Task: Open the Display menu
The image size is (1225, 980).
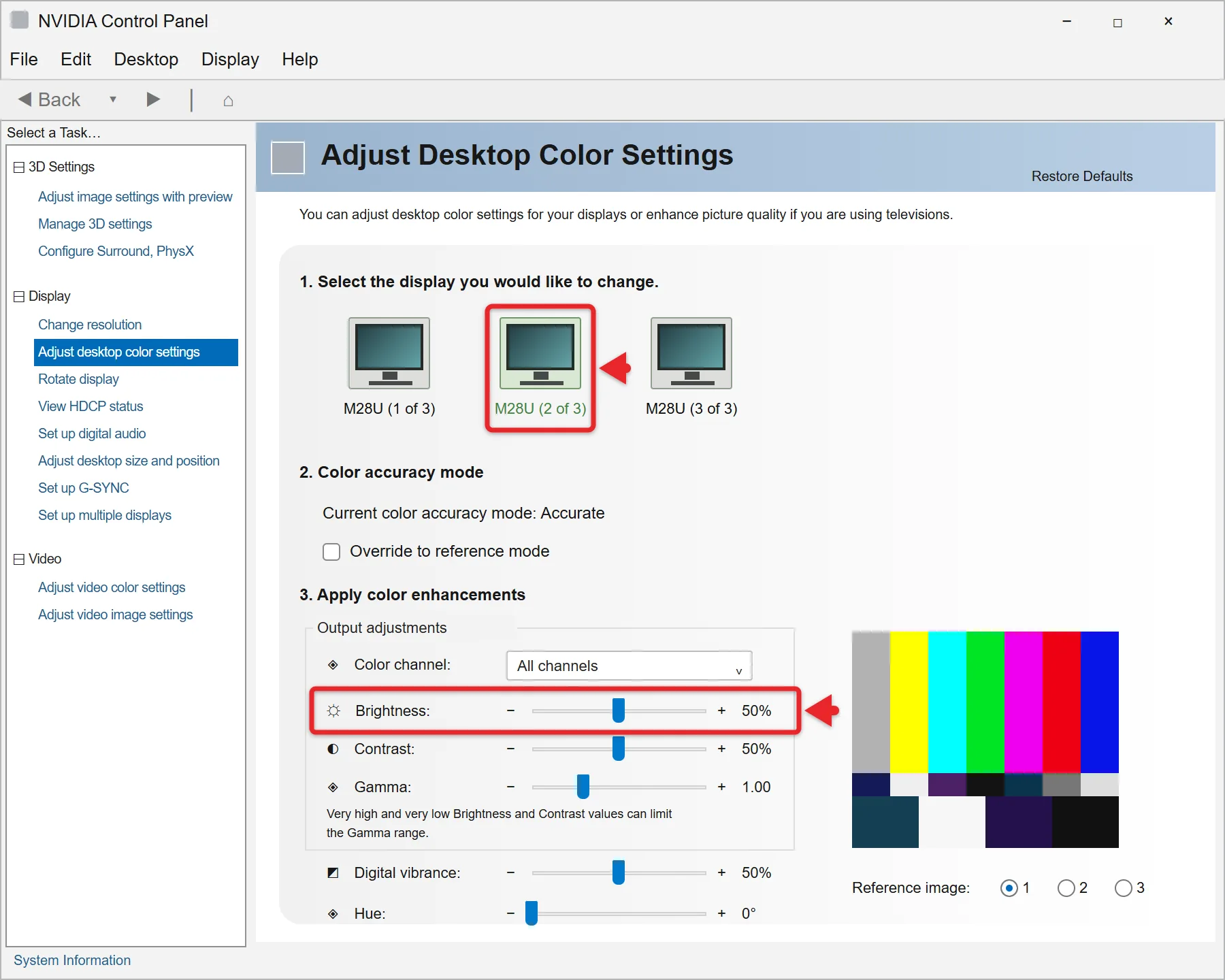Action: [x=230, y=59]
